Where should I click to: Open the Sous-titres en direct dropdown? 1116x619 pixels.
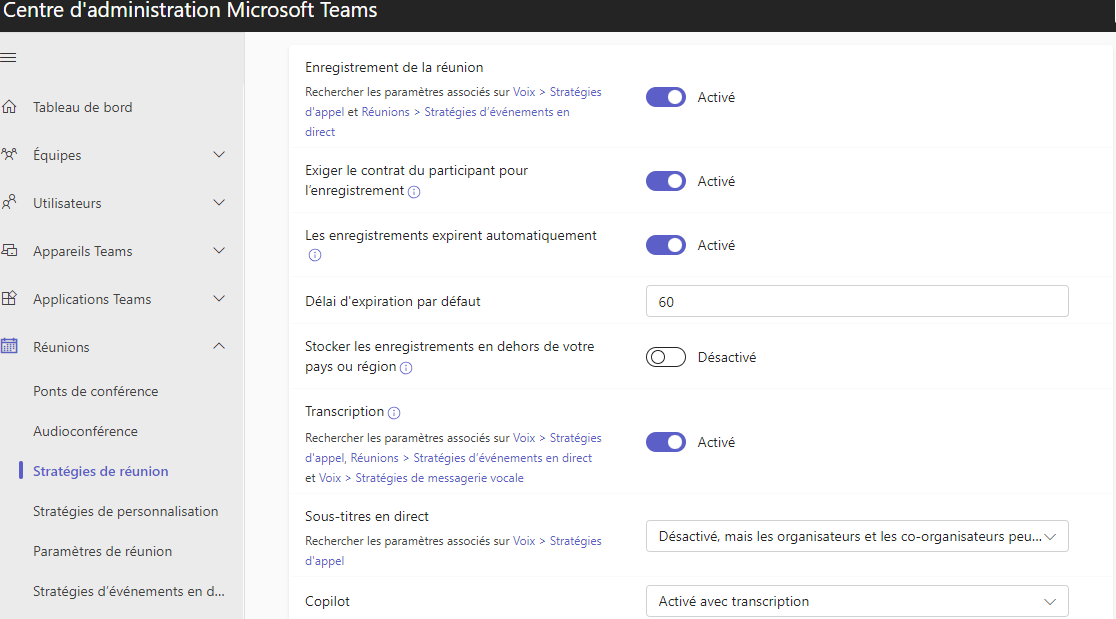point(857,536)
